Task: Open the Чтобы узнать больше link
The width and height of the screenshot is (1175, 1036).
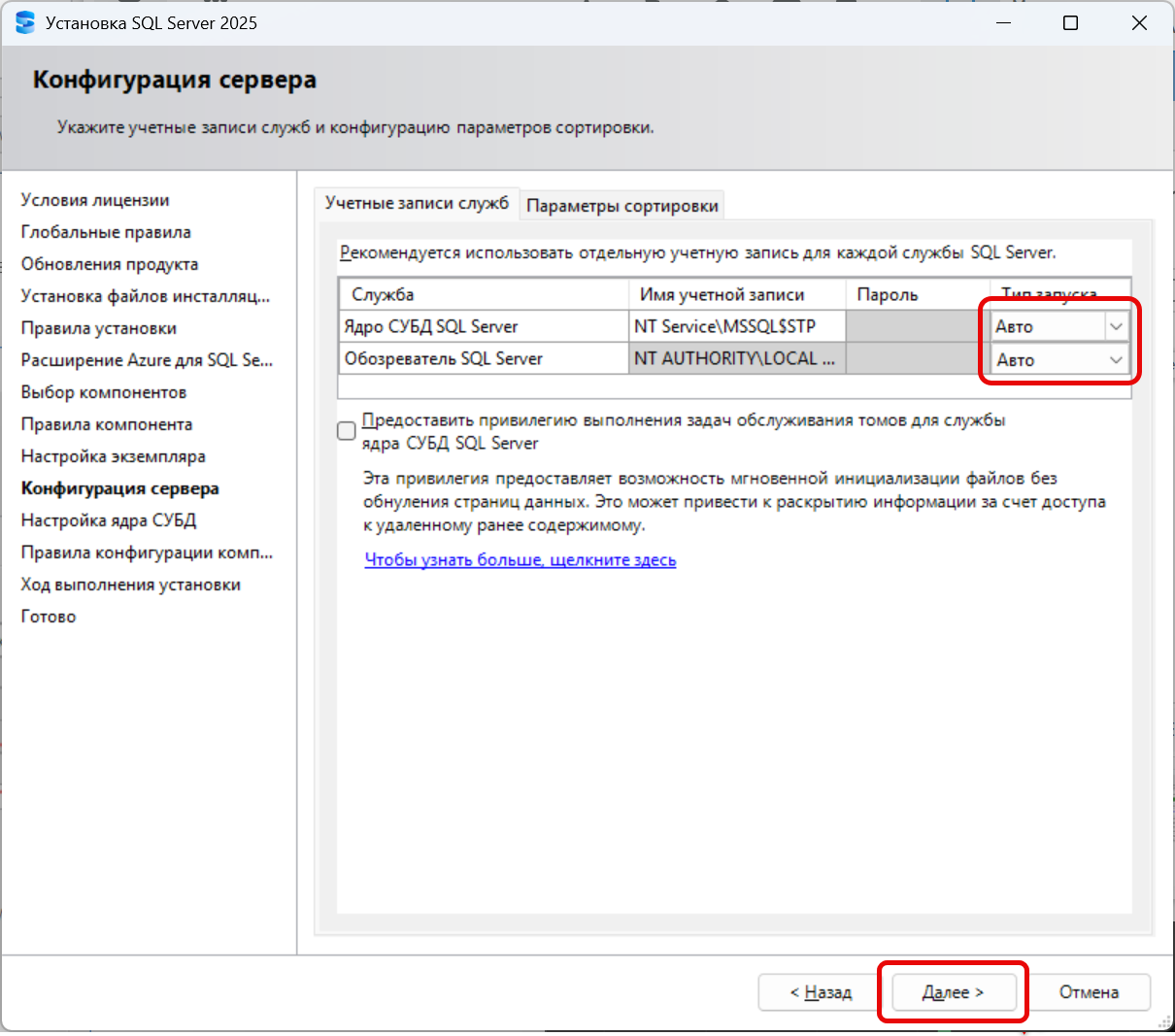Action: 520,560
